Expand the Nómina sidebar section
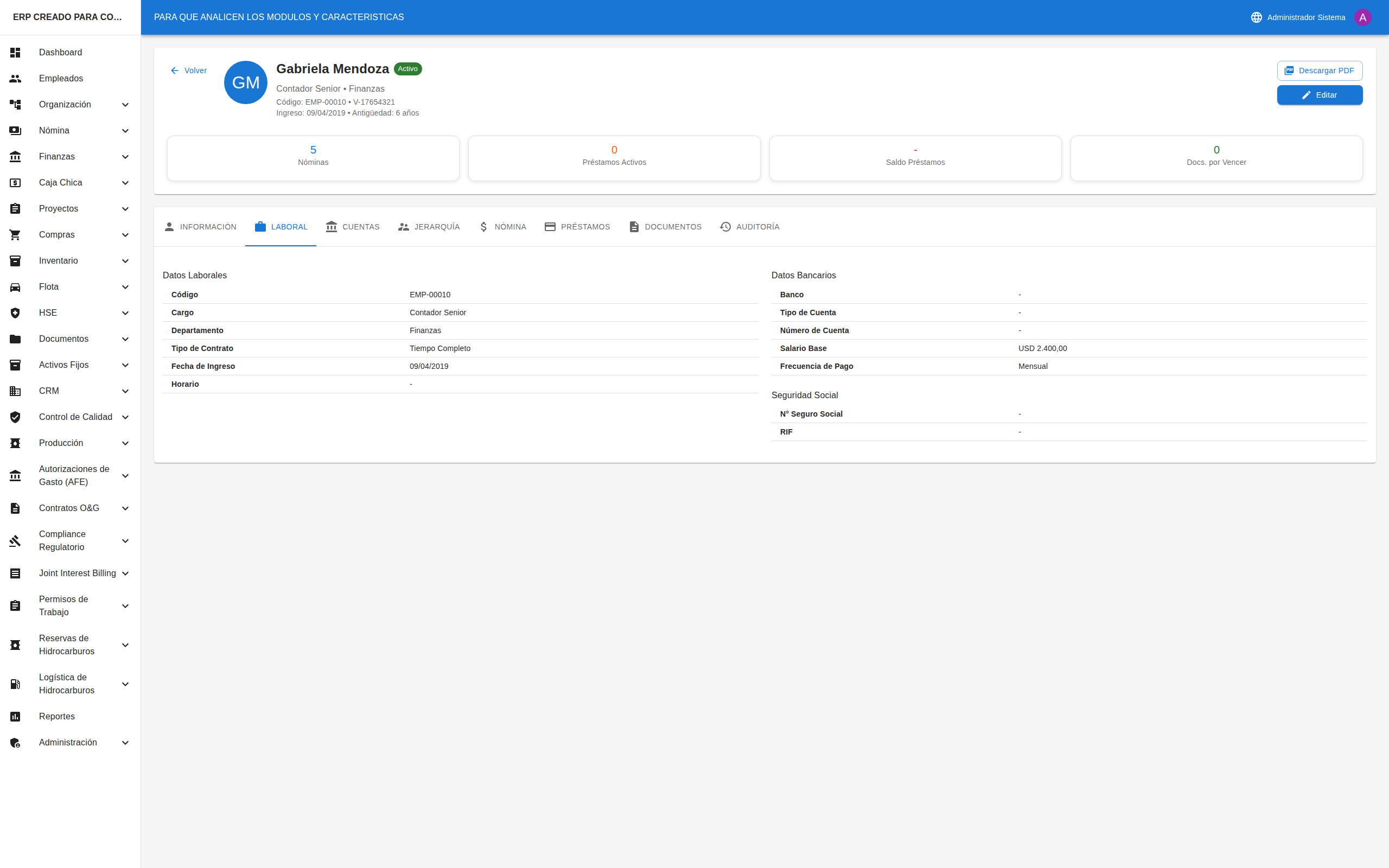The width and height of the screenshot is (1389, 868). [x=125, y=131]
